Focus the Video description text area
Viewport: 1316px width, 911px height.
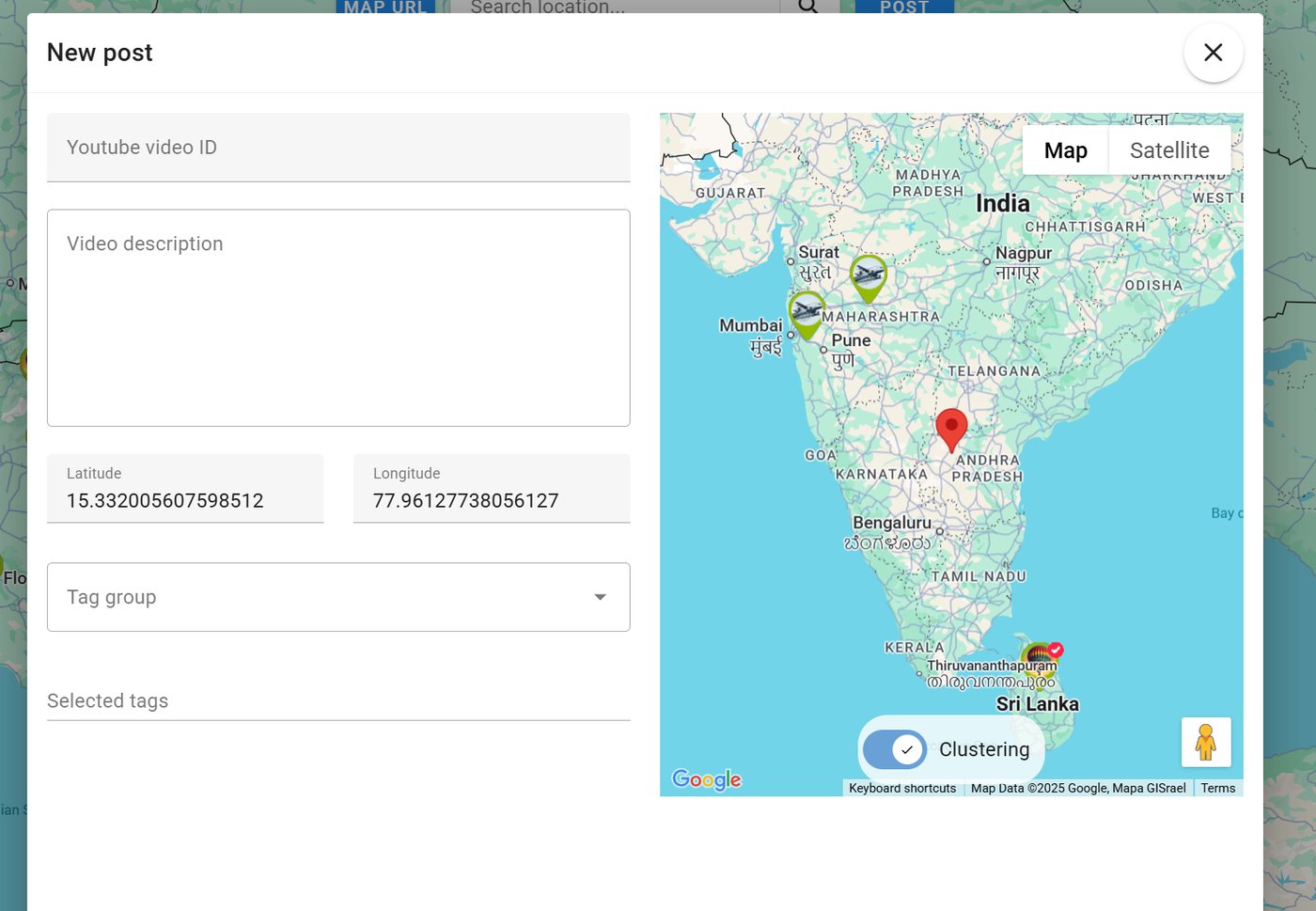[338, 318]
